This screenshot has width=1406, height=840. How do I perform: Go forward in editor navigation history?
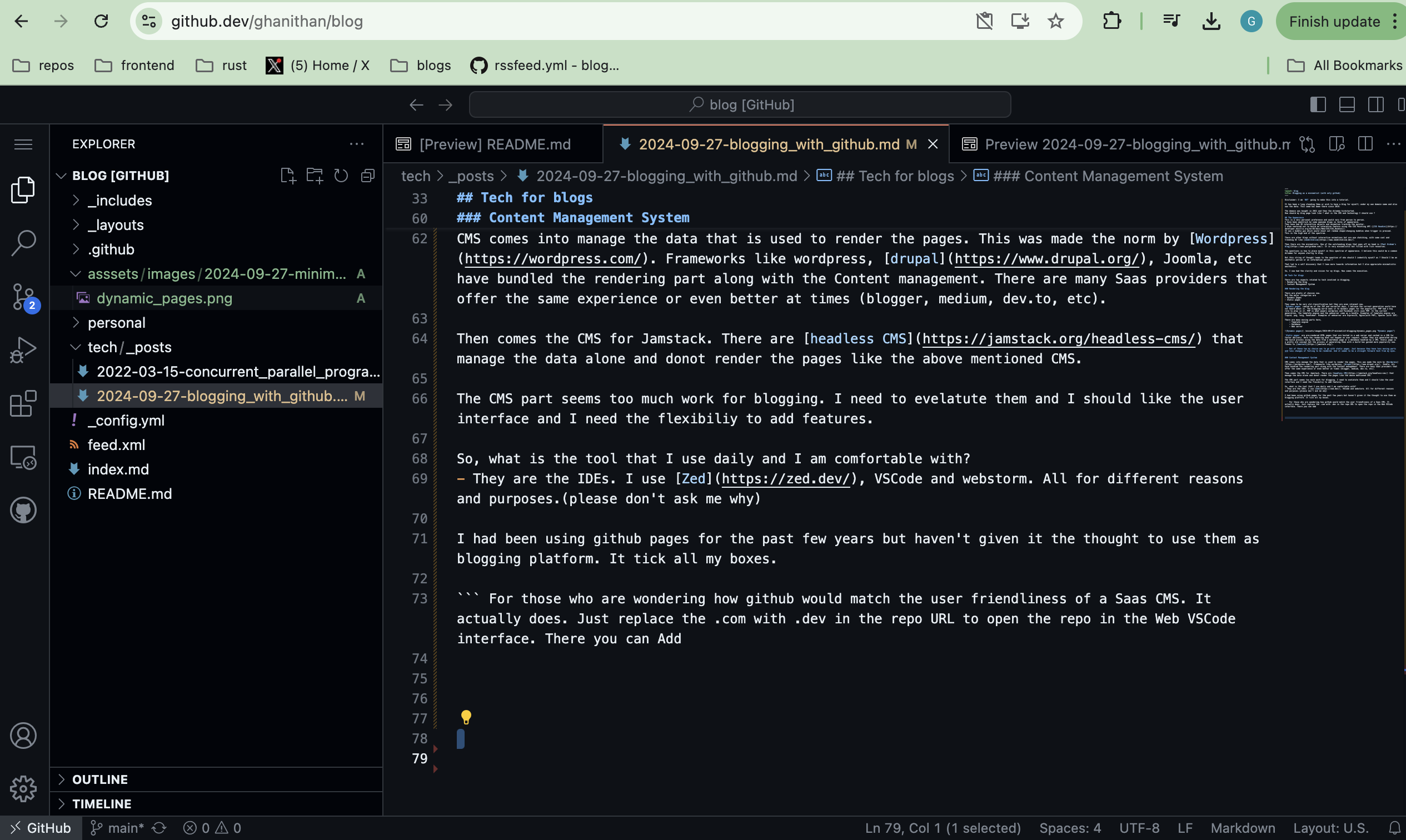[446, 104]
